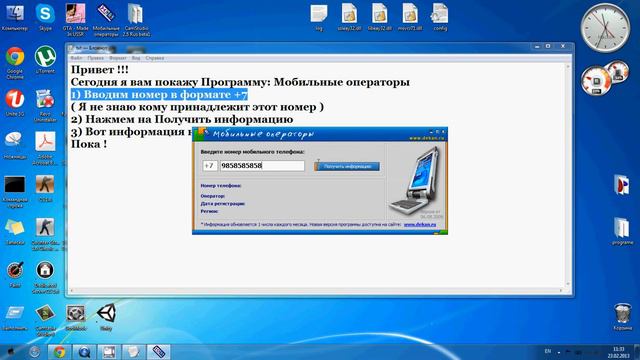
Task: Launch the Revo Uninstaller shortcut
Action: pos(45,105)
